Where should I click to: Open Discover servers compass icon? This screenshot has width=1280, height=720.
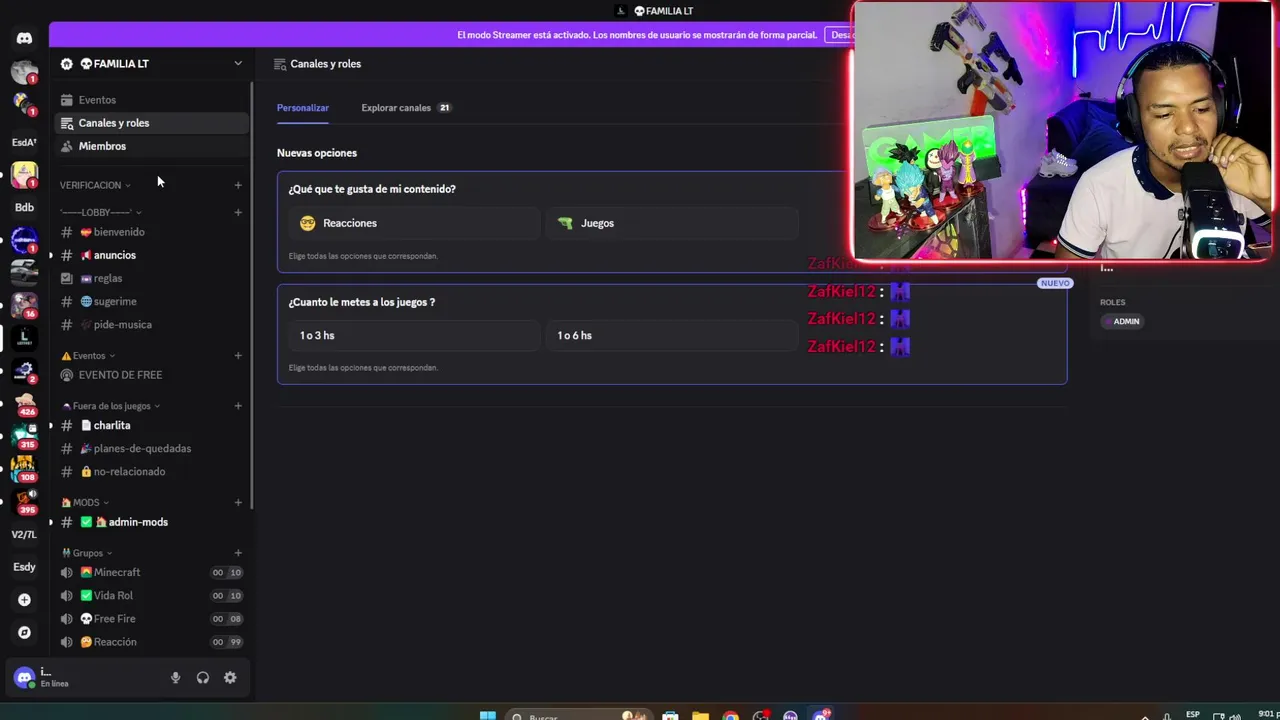point(24,632)
